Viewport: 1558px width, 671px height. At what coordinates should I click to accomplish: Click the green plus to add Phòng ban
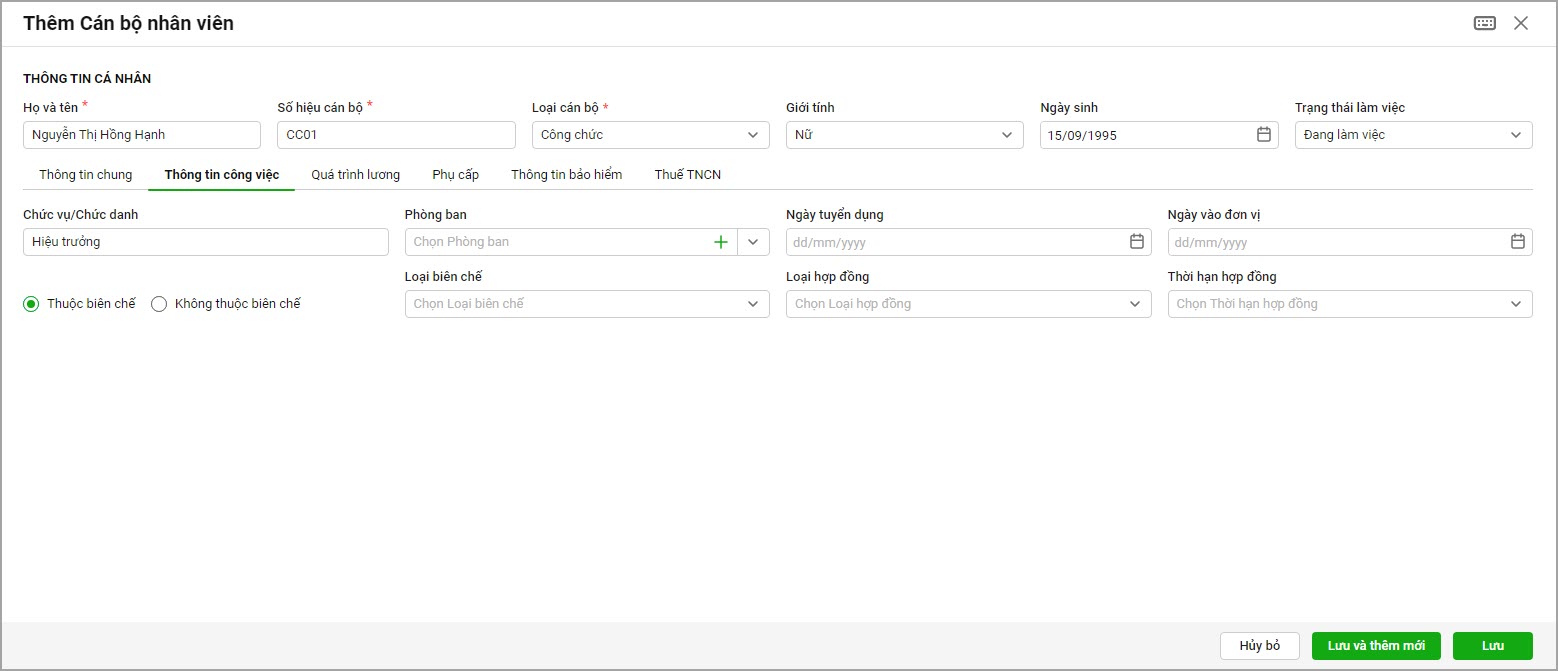click(x=720, y=242)
